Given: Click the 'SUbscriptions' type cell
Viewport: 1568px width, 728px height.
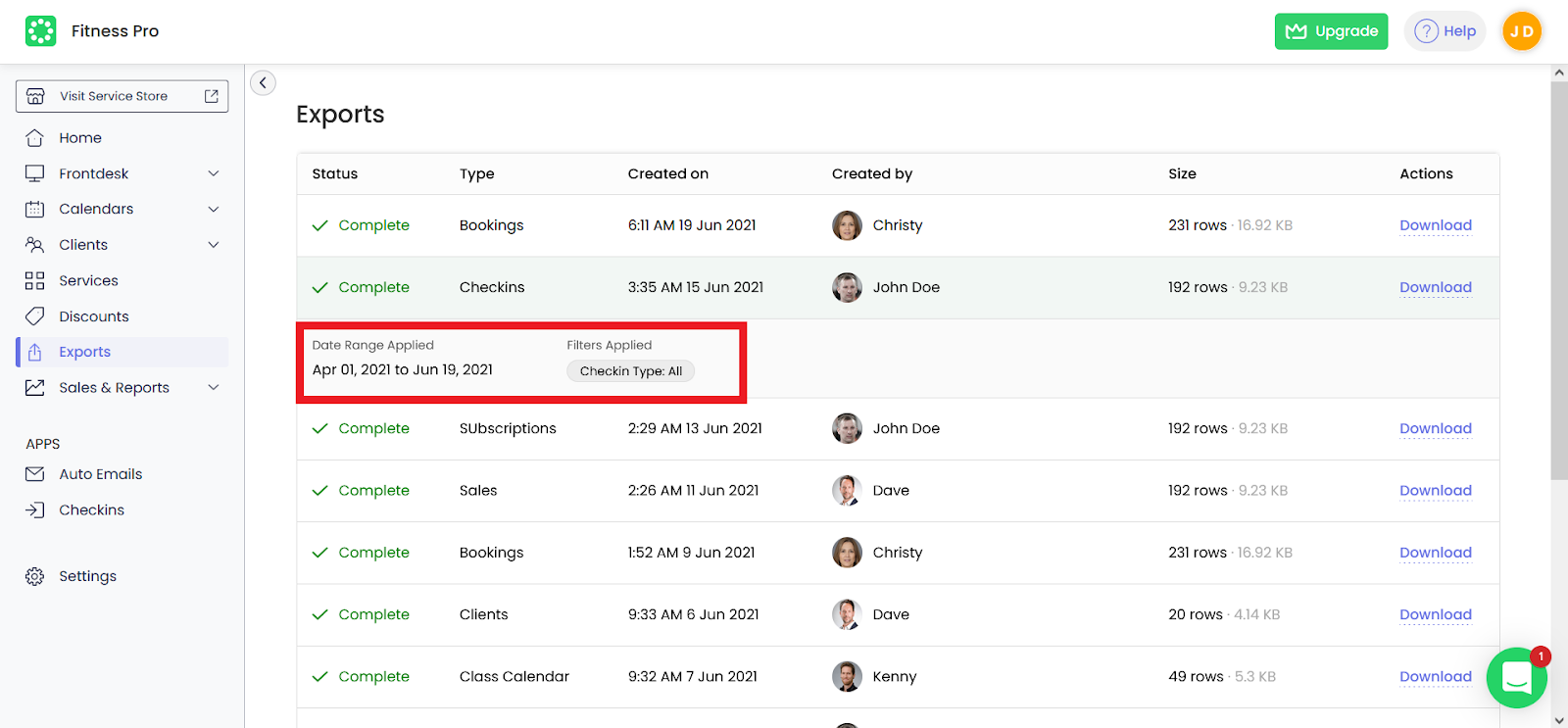Looking at the screenshot, I should pos(508,428).
